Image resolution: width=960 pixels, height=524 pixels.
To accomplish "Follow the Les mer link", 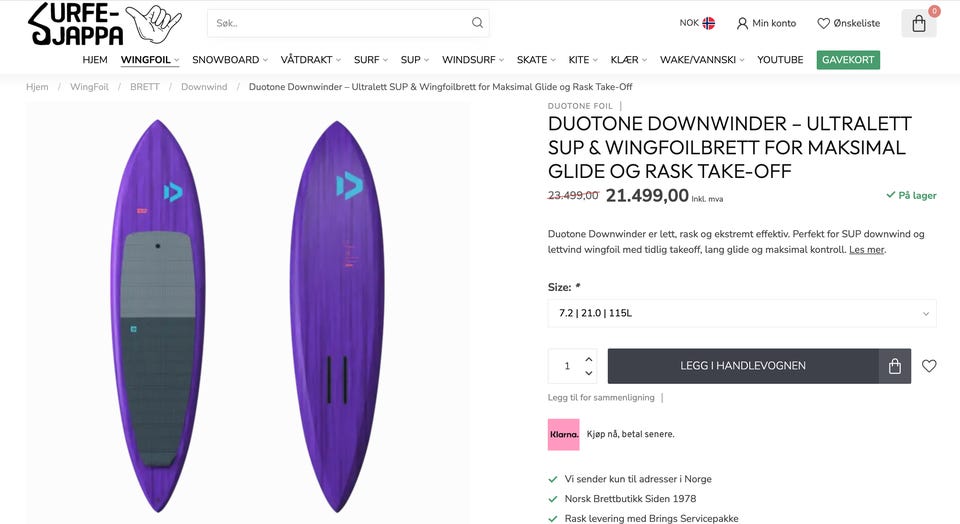I will tap(866, 250).
